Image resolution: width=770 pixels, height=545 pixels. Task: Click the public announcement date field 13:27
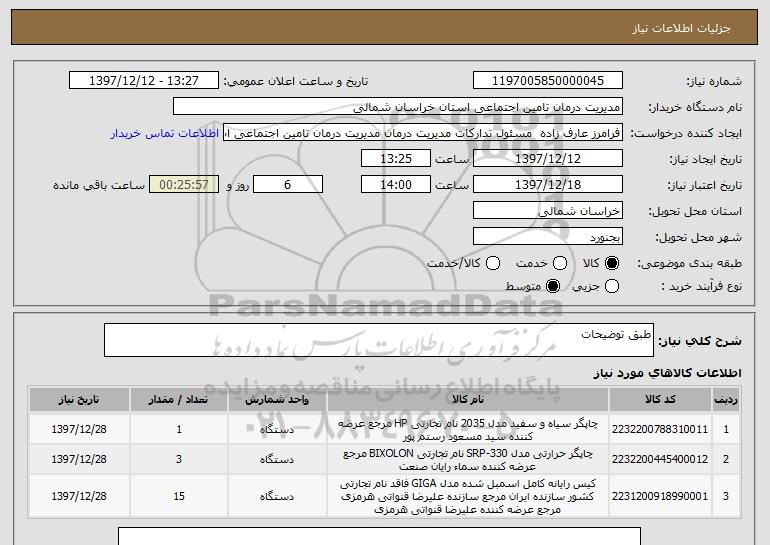144,81
